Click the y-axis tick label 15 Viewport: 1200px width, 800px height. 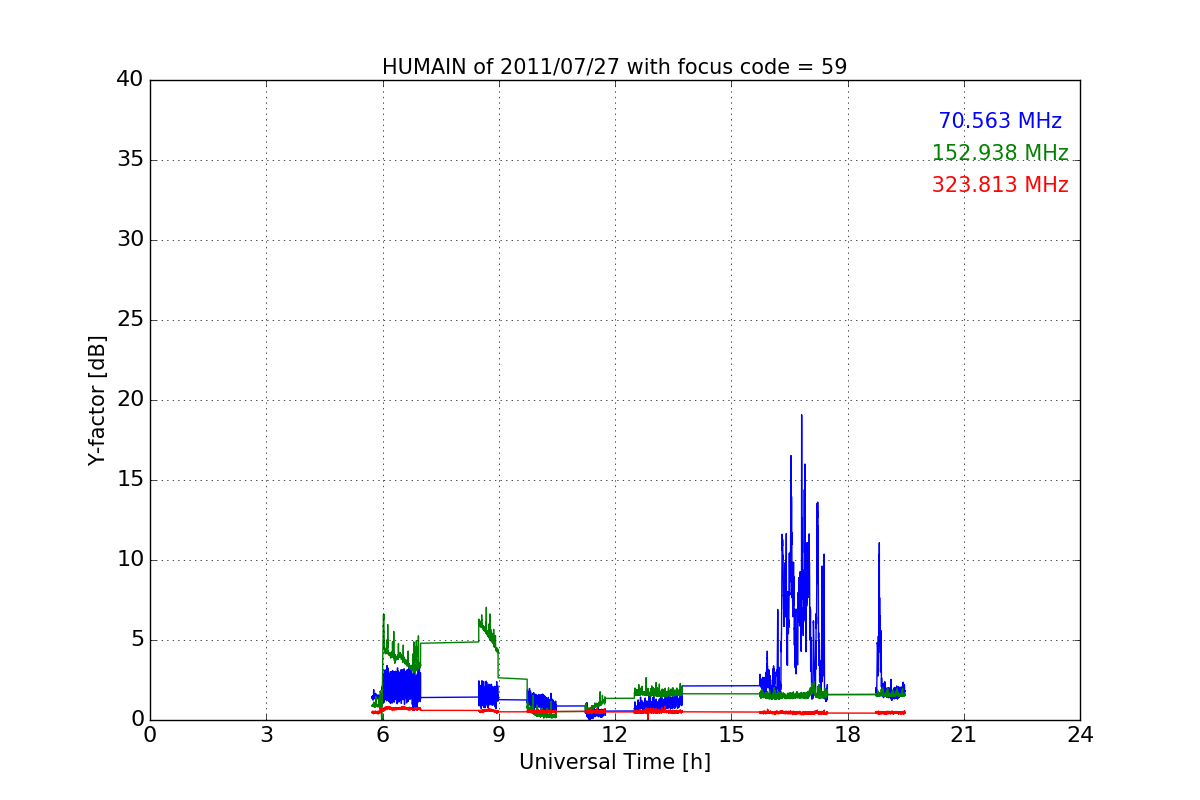click(130, 480)
